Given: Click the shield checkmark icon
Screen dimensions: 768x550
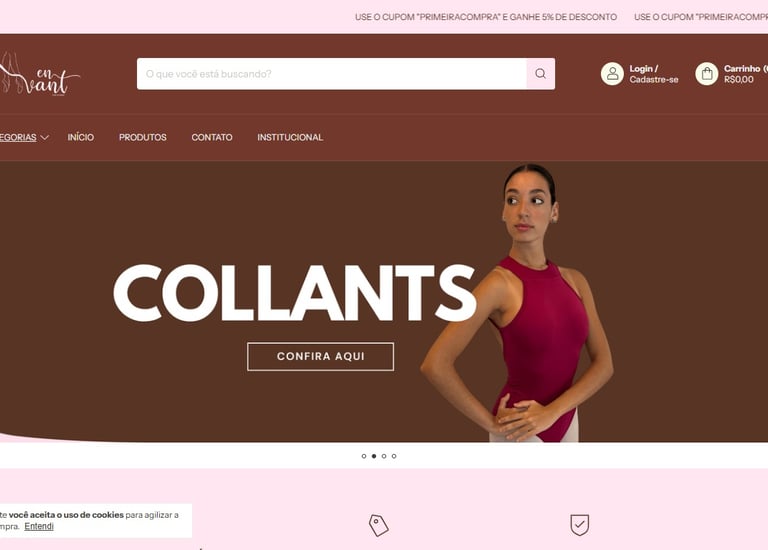Looking at the screenshot, I should click(x=579, y=525).
